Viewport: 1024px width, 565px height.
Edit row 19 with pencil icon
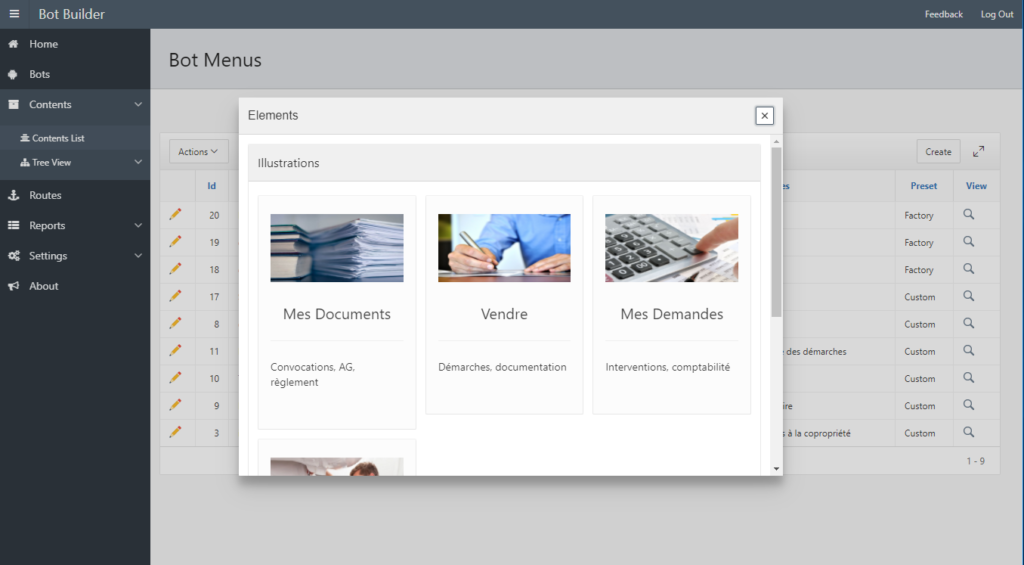(x=175, y=242)
